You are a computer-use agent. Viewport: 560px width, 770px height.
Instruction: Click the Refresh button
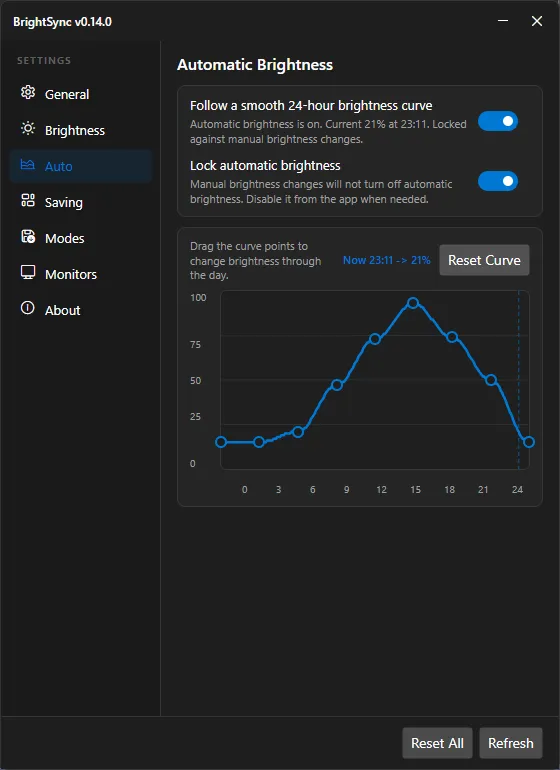click(510, 743)
